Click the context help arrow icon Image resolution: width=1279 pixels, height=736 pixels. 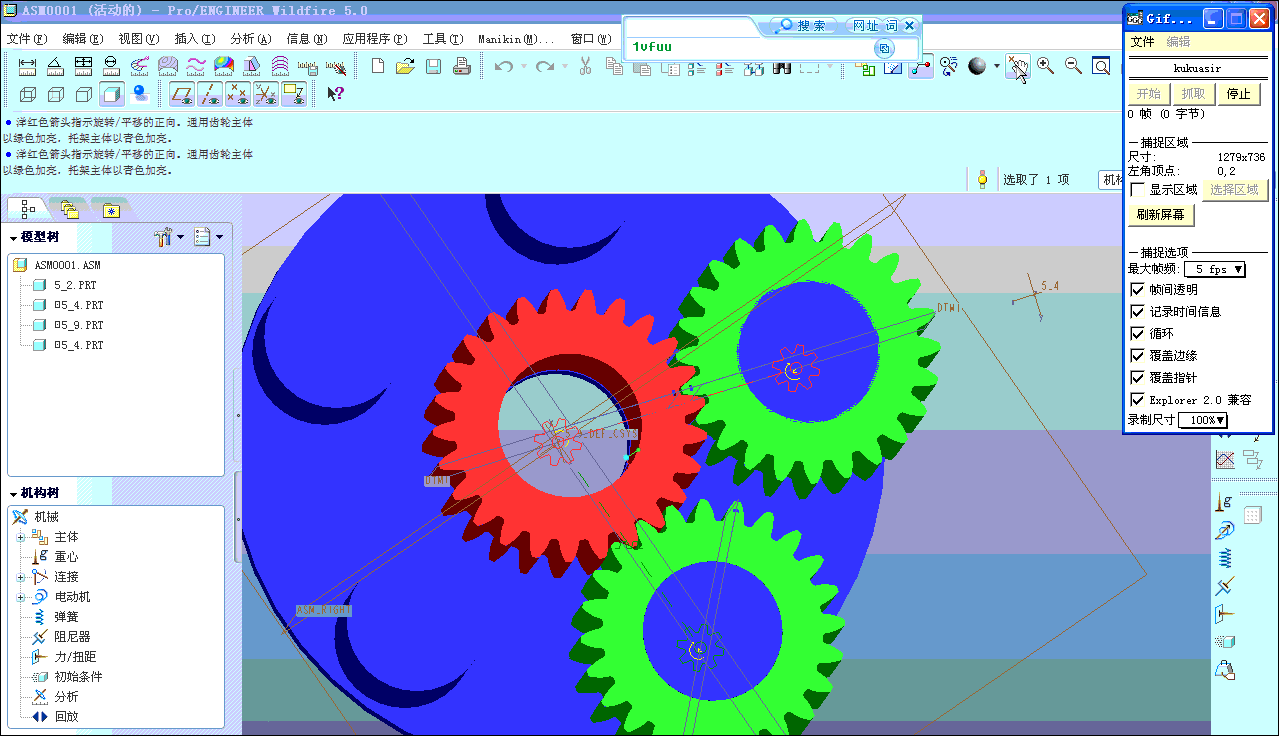(x=336, y=94)
